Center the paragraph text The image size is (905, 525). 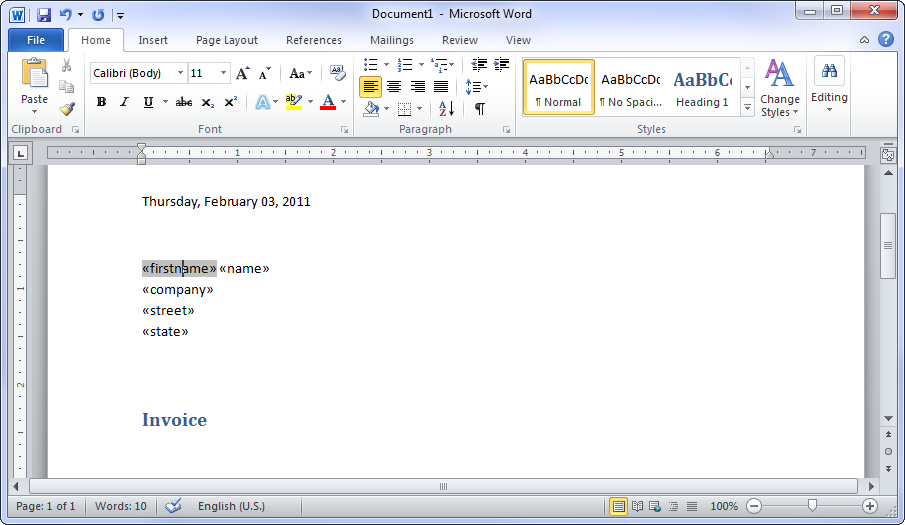[394, 87]
